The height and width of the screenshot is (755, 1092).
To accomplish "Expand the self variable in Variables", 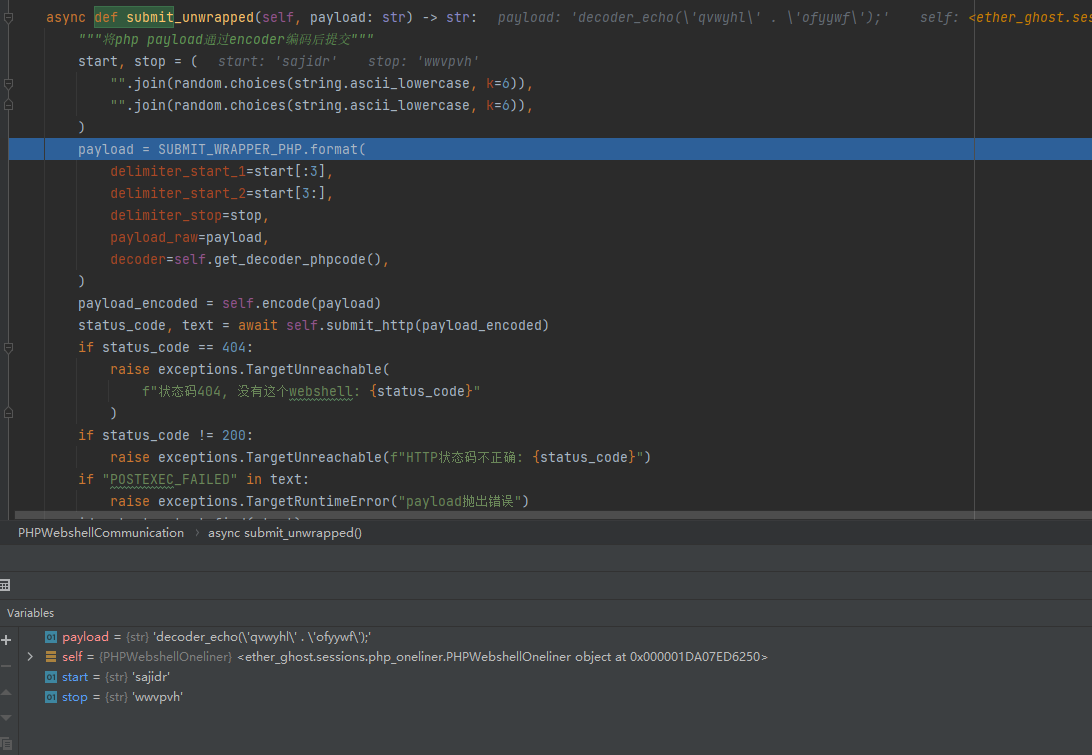I will pos(30,657).
